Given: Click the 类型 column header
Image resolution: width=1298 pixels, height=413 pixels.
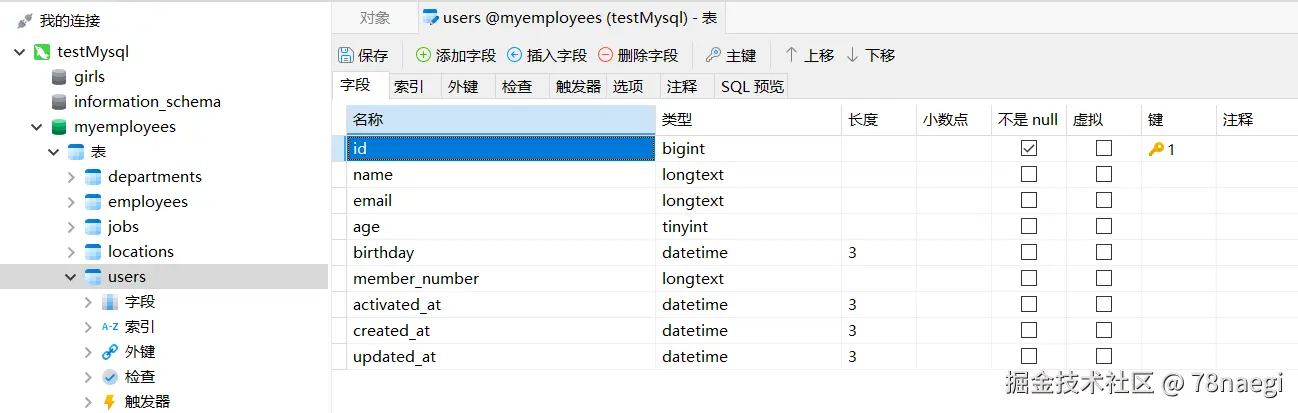Looking at the screenshot, I should [x=748, y=120].
